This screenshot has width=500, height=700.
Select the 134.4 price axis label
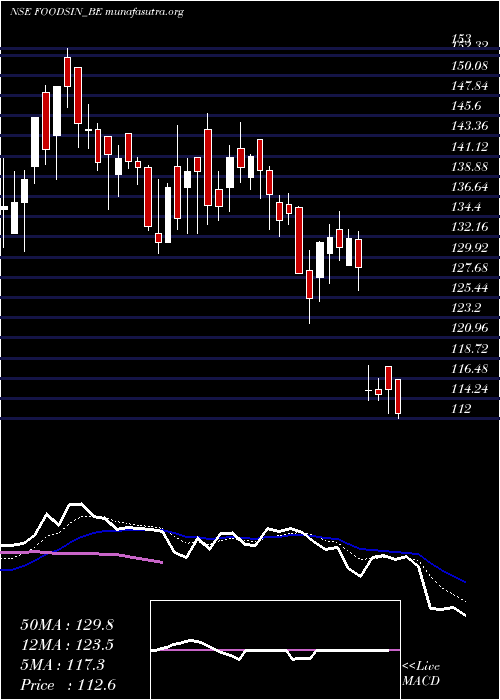point(466,207)
